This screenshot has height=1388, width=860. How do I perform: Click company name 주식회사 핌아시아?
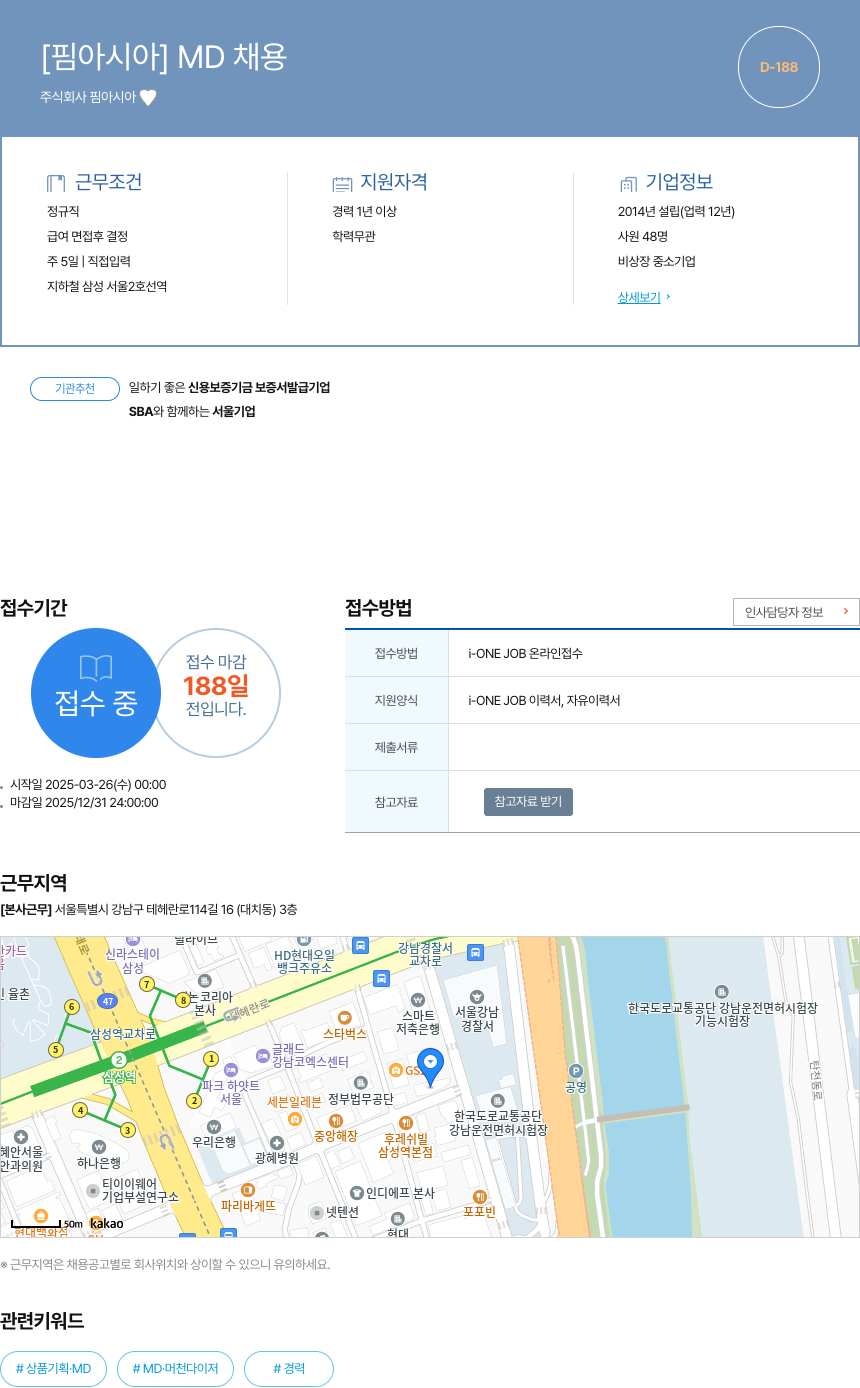87,97
